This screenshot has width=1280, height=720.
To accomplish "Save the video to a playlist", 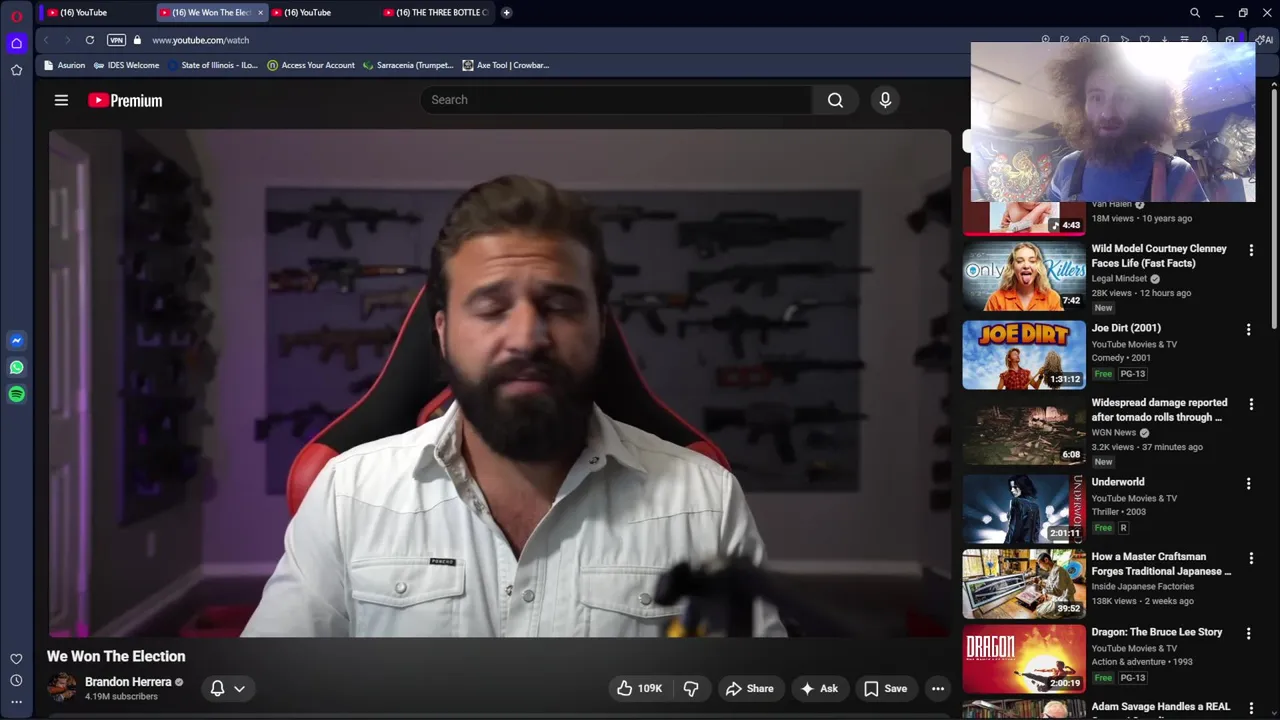I will [886, 688].
